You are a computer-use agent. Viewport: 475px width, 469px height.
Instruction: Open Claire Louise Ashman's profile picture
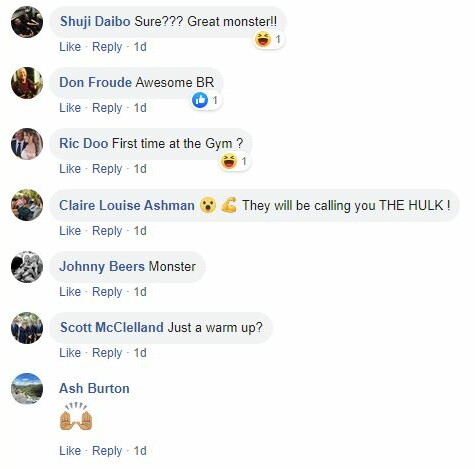click(27, 205)
